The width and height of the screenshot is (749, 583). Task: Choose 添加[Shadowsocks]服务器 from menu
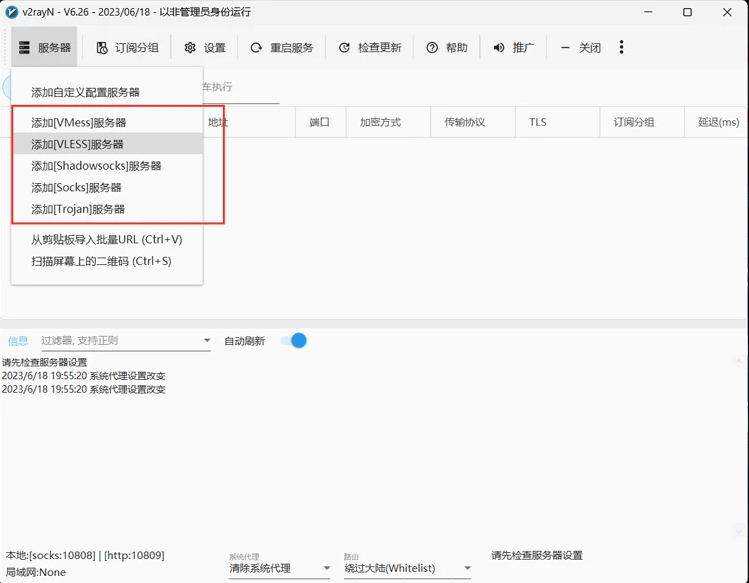[107, 166]
